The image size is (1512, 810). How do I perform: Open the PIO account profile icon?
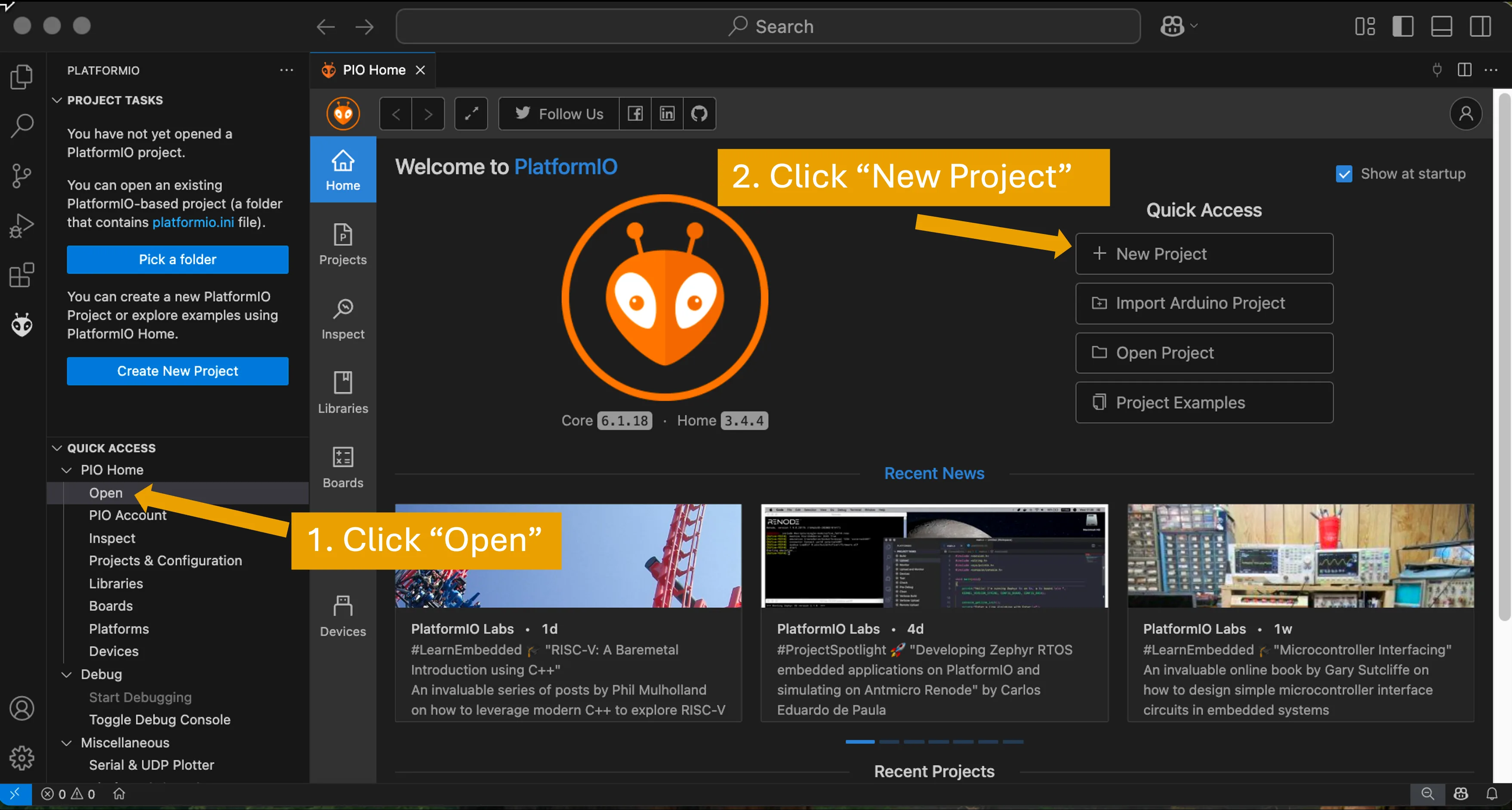[x=1466, y=114]
